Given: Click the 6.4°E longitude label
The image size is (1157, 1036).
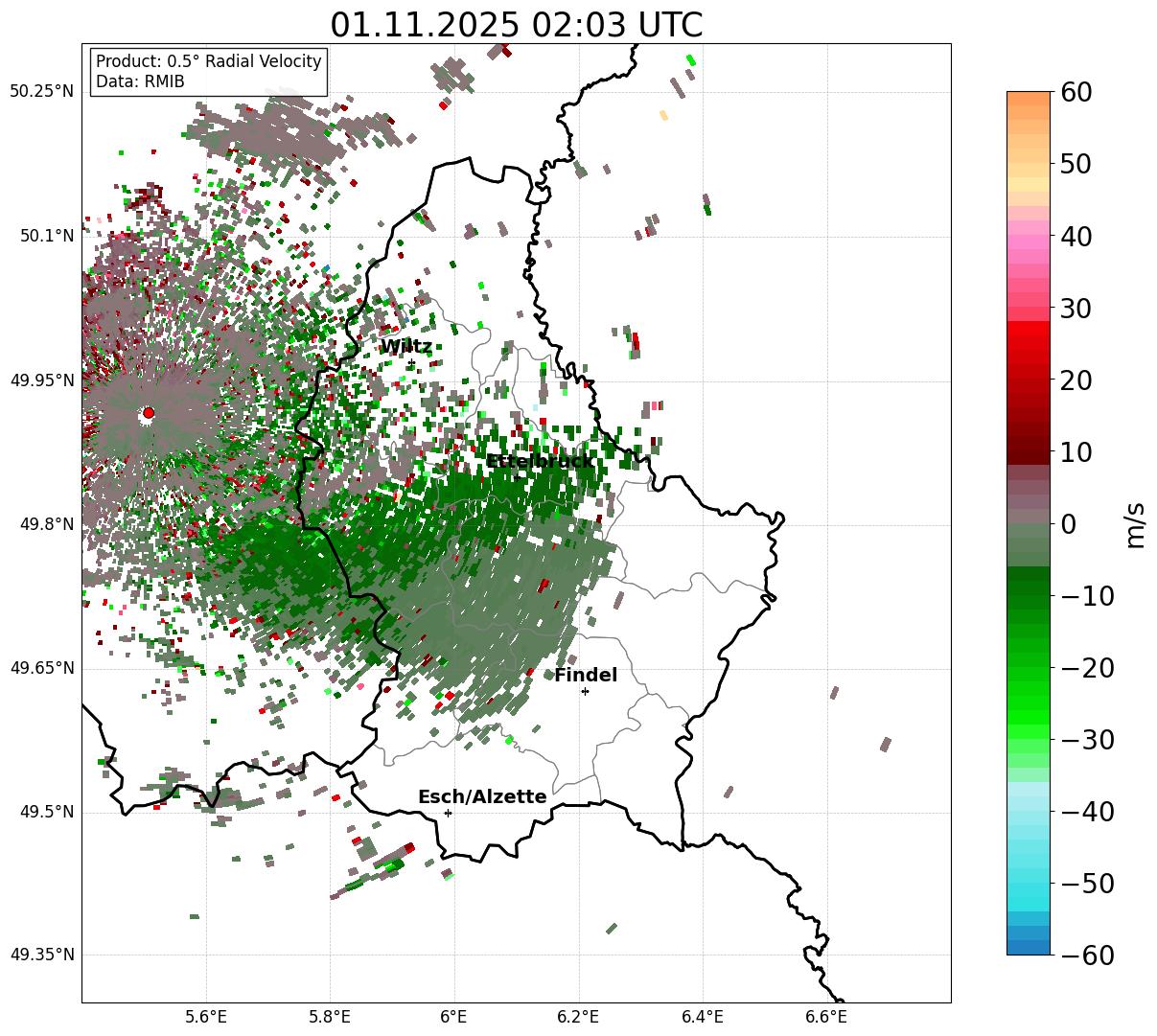Looking at the screenshot, I should (x=703, y=1017).
